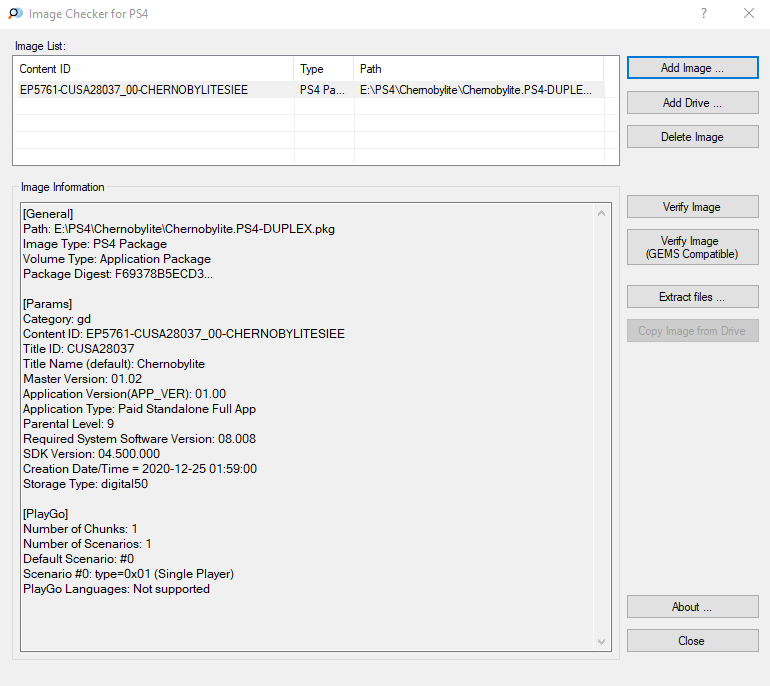Screen dimensions: 770x686
Task: Click the E:\PS4\Chernobylite path cell in list
Action: (x=475, y=90)
